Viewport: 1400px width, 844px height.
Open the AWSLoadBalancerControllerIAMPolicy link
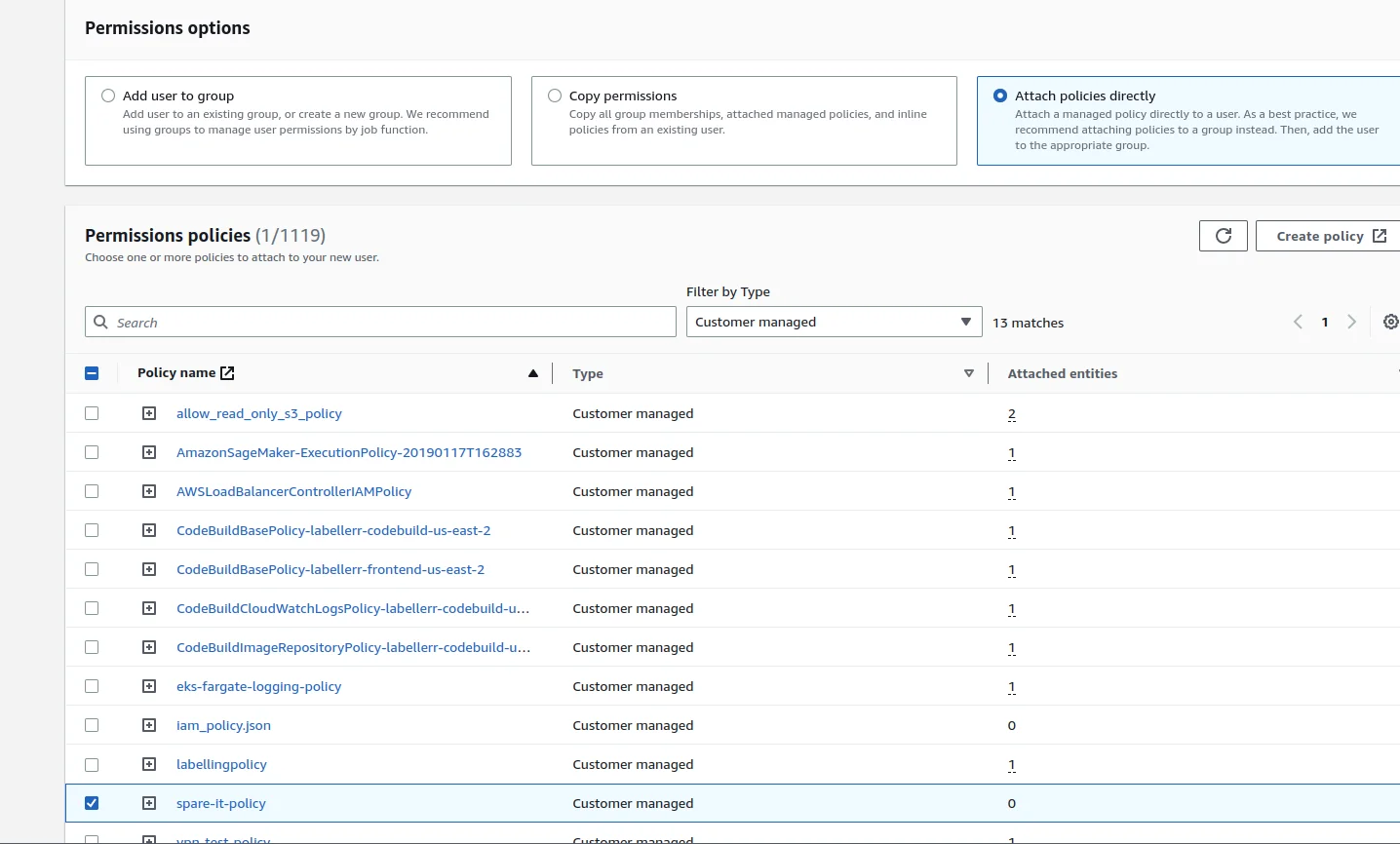tap(293, 491)
